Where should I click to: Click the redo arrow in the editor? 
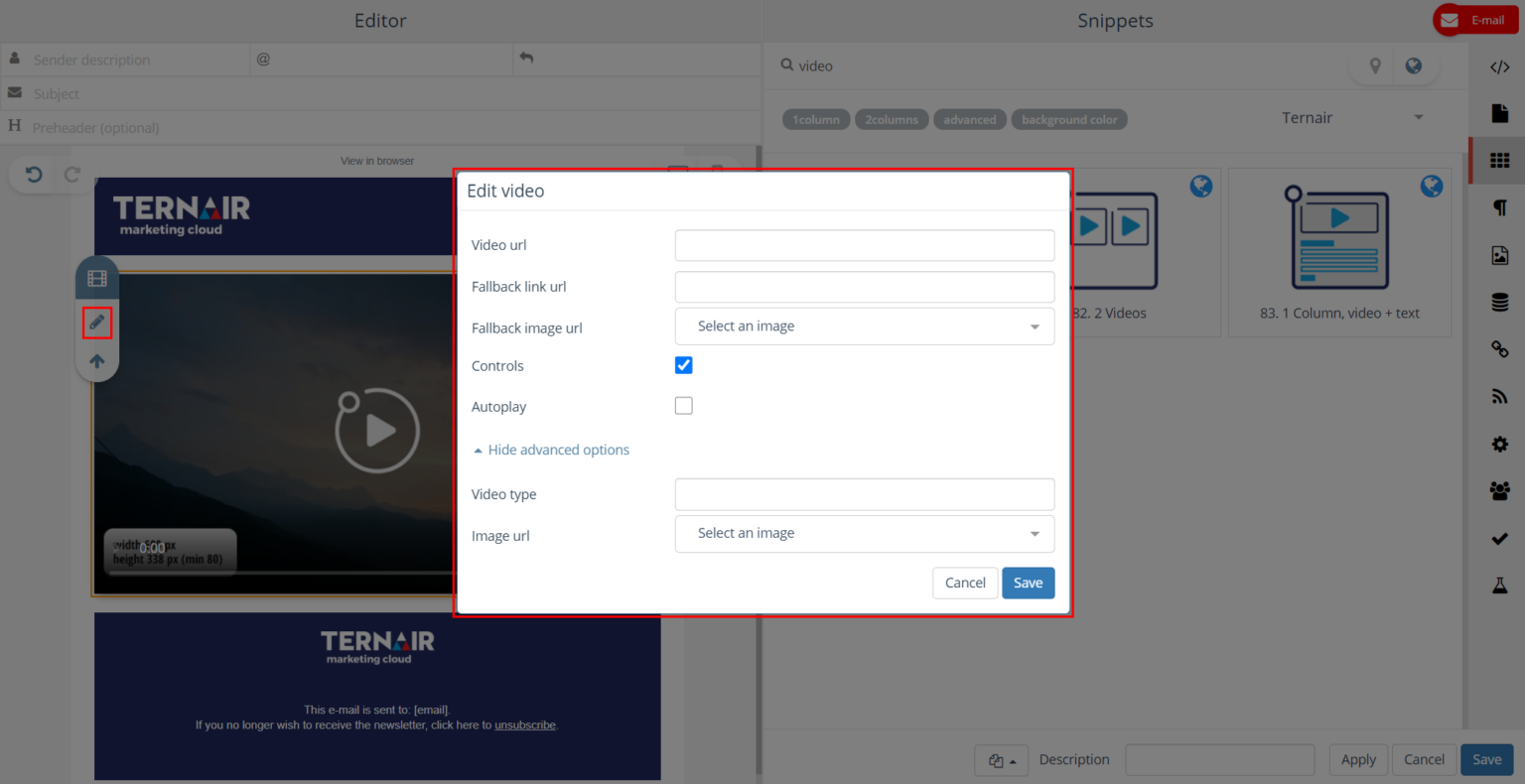71,175
